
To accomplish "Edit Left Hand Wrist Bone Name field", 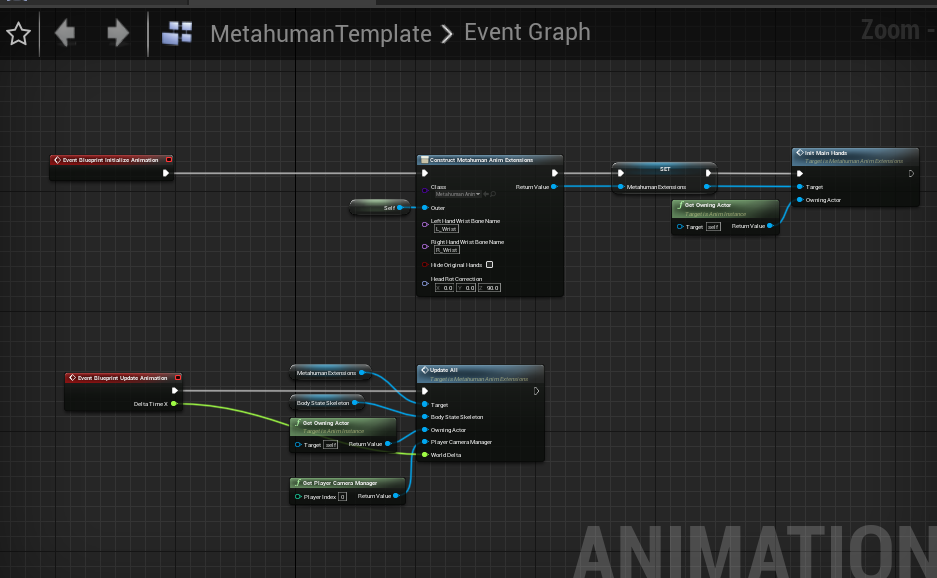I will coord(446,229).
